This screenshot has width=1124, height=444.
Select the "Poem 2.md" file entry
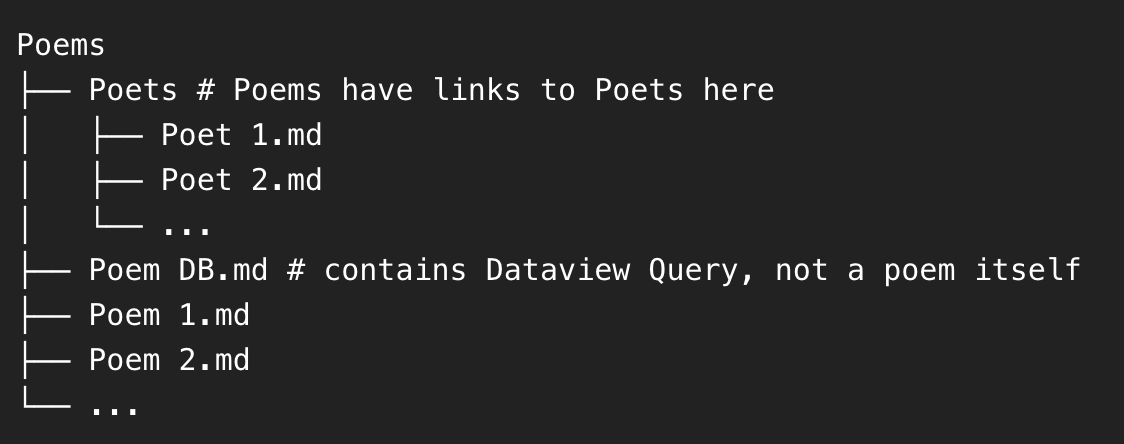(x=169, y=361)
